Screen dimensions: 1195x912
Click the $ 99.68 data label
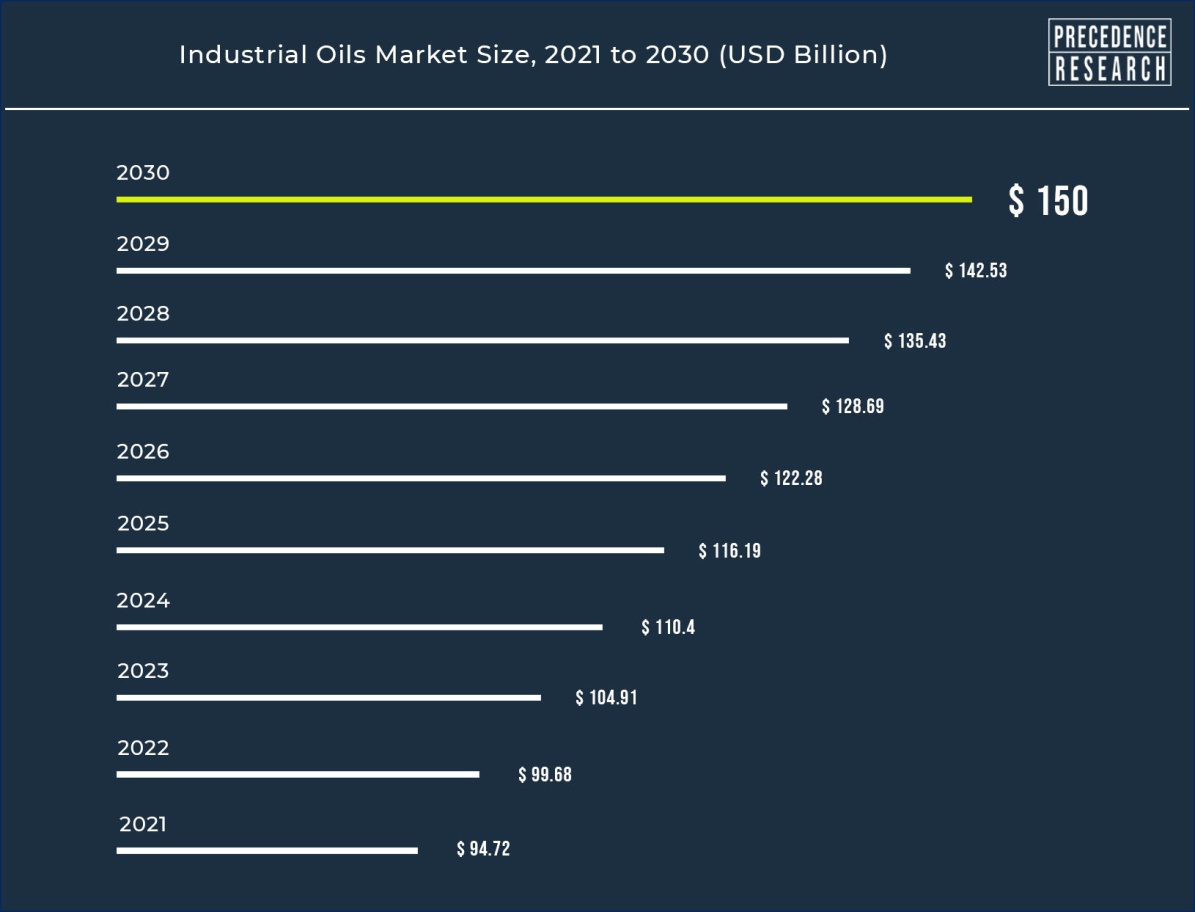coord(543,774)
